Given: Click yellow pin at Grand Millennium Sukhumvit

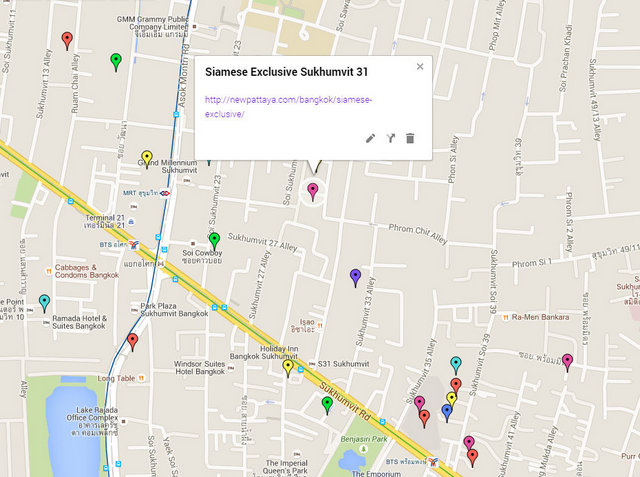Looking at the screenshot, I should pyautogui.click(x=147, y=160).
